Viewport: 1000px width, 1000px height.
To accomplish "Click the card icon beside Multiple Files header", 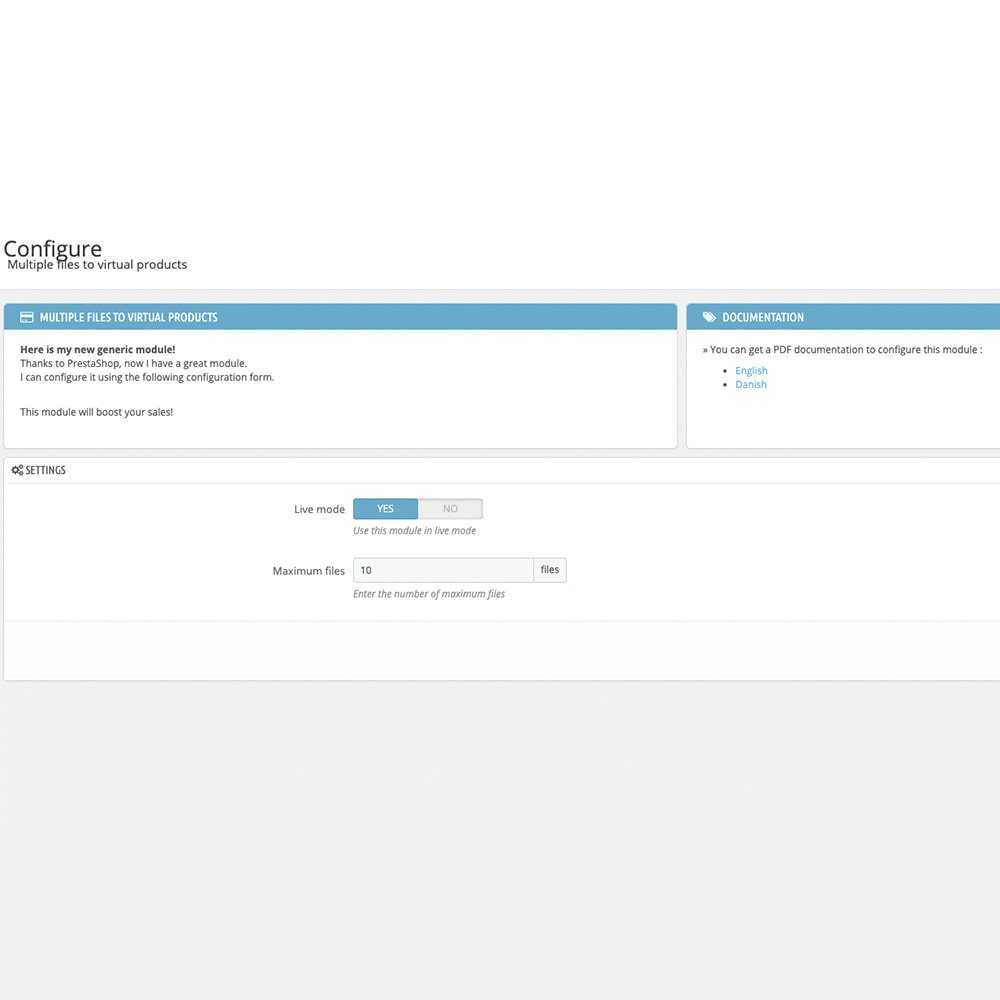I will pos(27,317).
